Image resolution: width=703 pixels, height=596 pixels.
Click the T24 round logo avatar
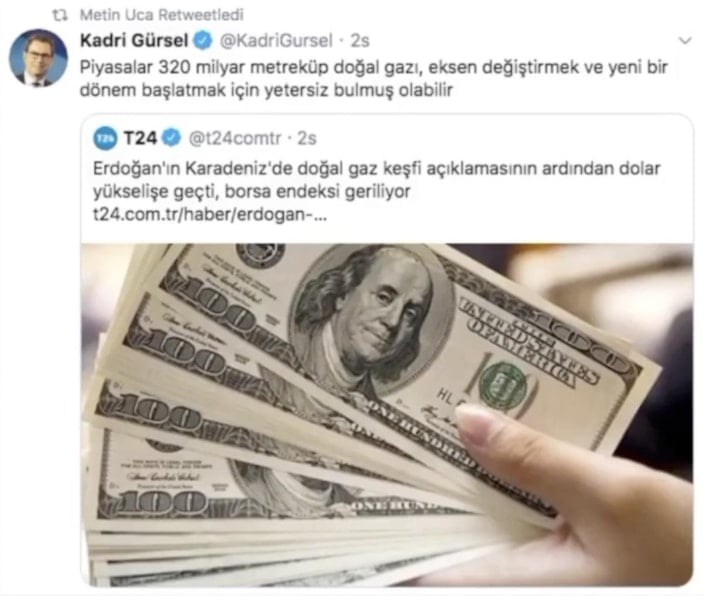pyautogui.click(x=105, y=138)
